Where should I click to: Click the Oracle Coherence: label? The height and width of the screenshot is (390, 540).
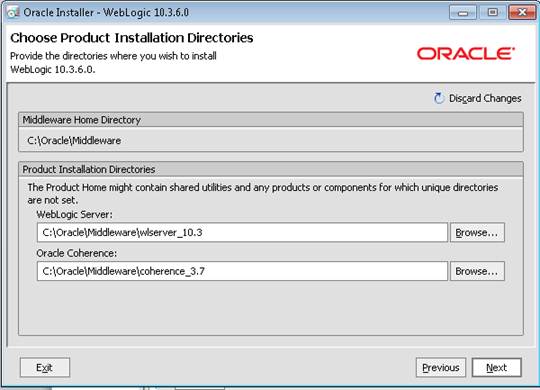click(76, 253)
